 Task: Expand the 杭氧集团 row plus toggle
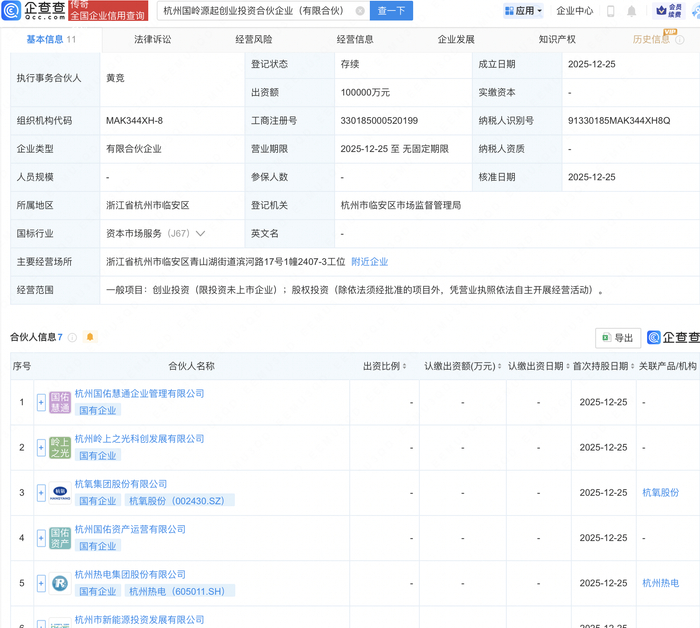(41, 493)
